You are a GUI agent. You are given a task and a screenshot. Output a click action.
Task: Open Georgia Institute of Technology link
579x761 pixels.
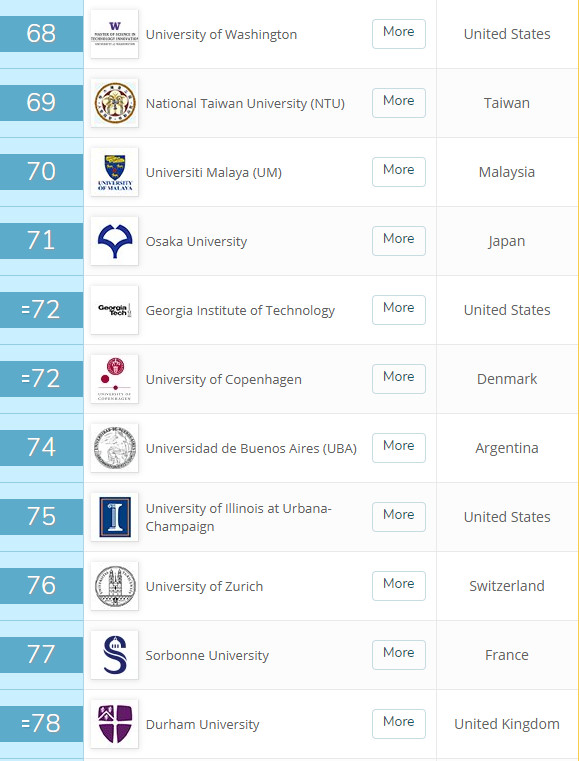[240, 311]
